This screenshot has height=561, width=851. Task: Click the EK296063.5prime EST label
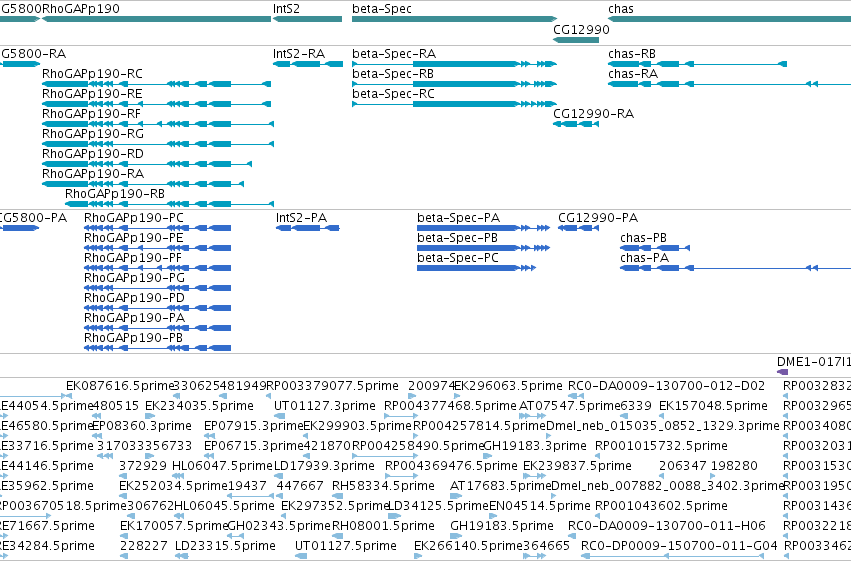pyautogui.click(x=508, y=386)
